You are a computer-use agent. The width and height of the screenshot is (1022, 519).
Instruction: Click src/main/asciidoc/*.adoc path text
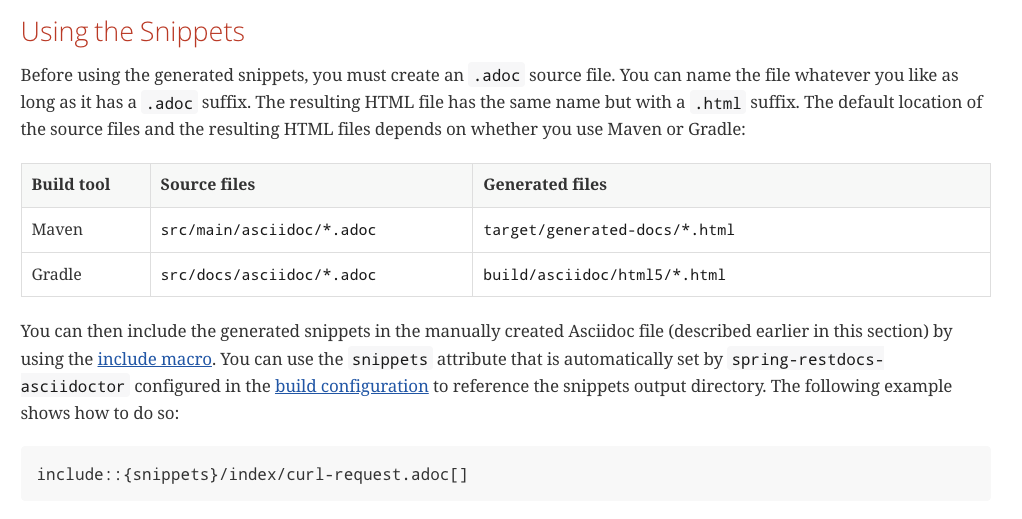click(x=269, y=230)
